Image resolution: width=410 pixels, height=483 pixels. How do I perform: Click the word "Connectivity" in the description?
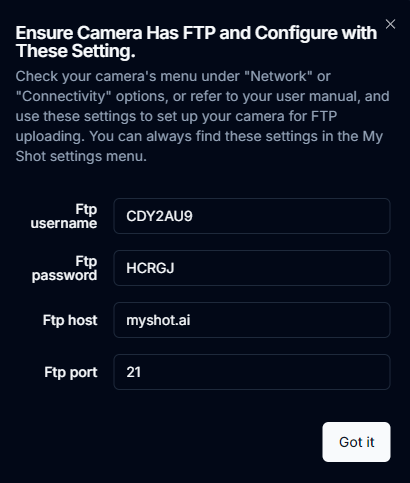coord(63,96)
